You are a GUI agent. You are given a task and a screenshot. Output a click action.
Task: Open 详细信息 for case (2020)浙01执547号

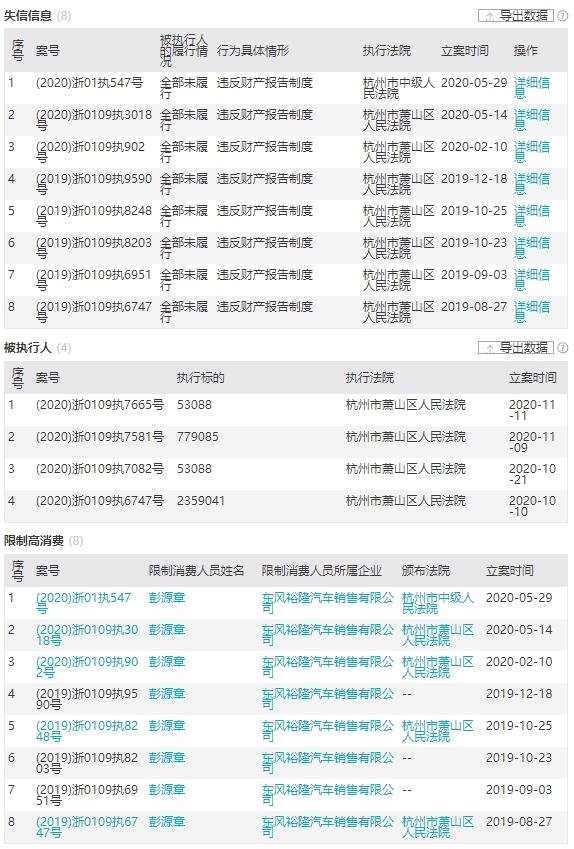coord(531,88)
